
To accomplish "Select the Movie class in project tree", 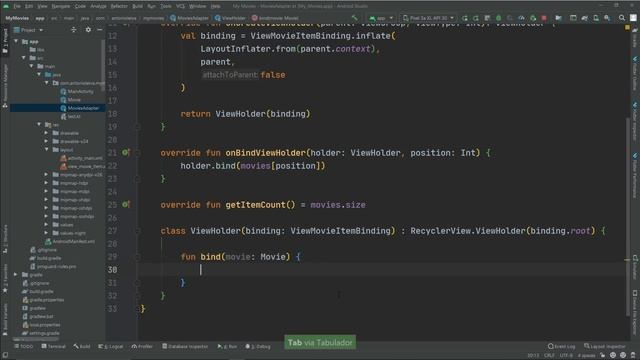I will point(71,100).
